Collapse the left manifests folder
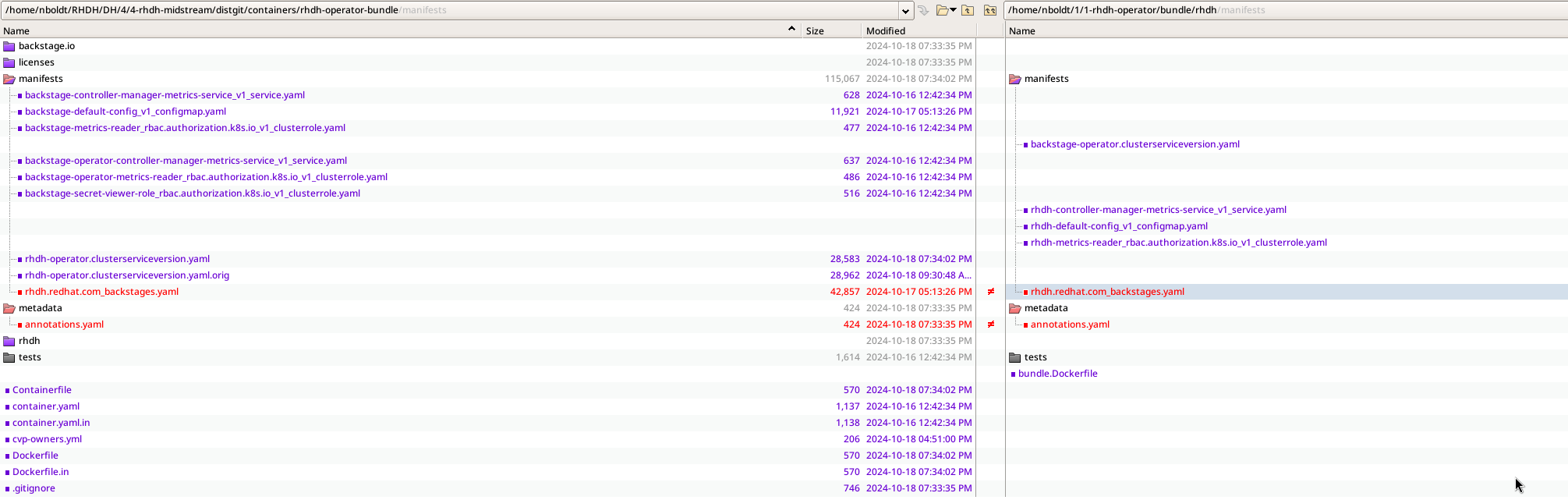This screenshot has height=500, width=1568. point(9,79)
